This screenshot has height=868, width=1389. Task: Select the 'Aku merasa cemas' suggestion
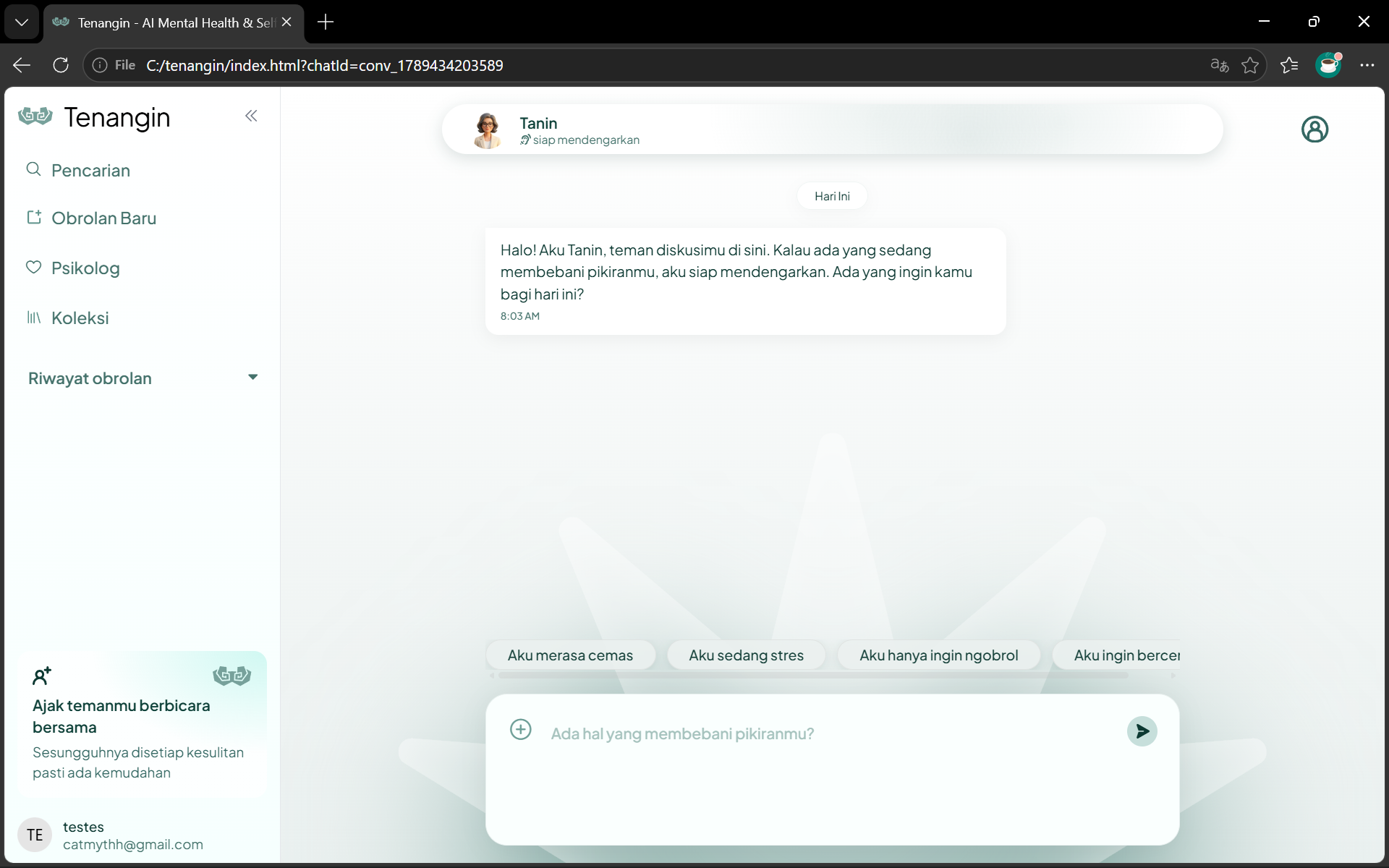coord(570,655)
